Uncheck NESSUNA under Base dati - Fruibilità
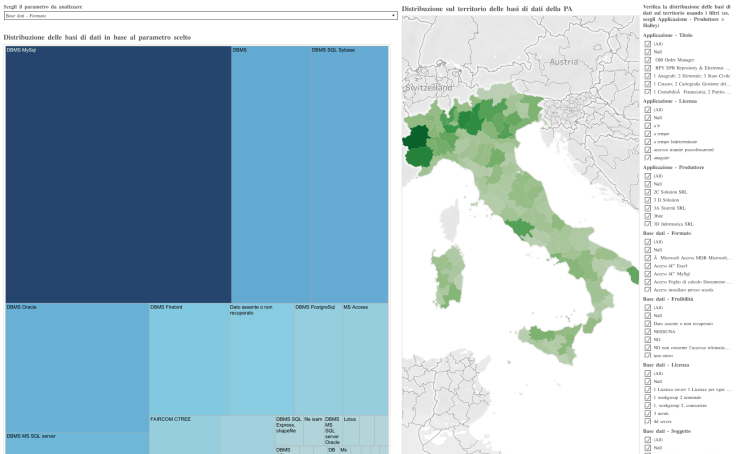The width and height of the screenshot is (736, 454). [648, 331]
